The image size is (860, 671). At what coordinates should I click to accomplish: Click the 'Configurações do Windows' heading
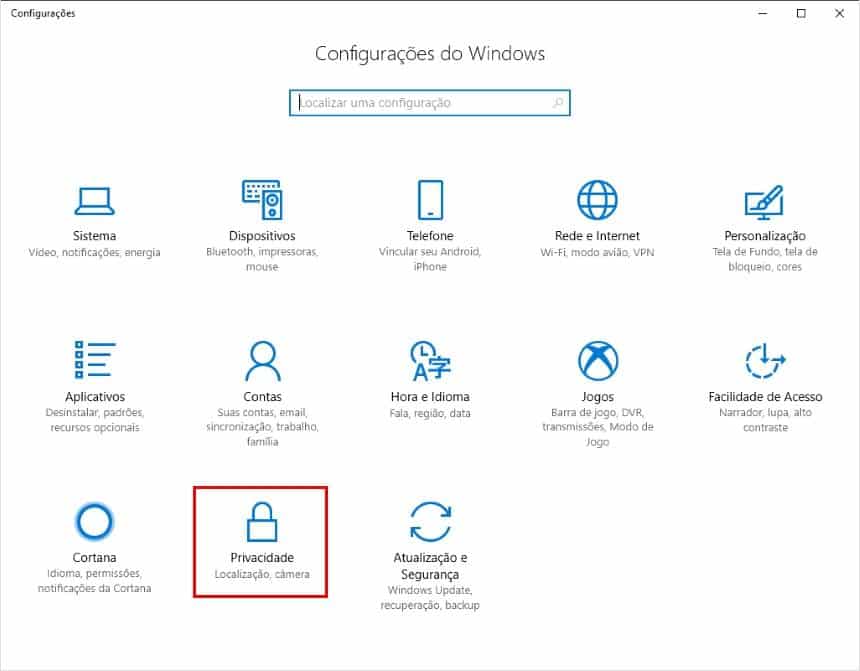[430, 54]
